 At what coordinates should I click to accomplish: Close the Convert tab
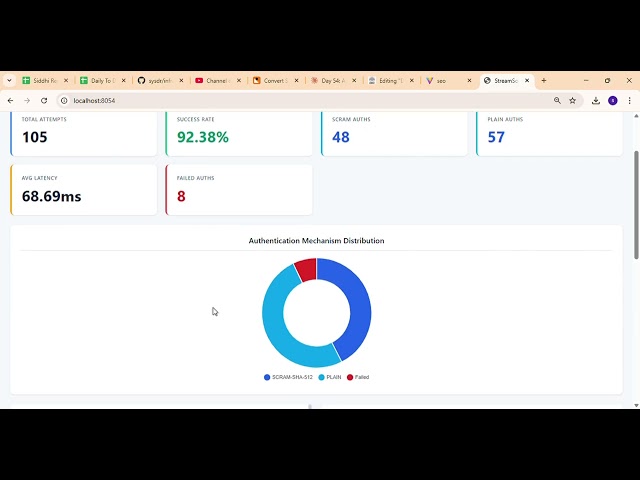296,81
